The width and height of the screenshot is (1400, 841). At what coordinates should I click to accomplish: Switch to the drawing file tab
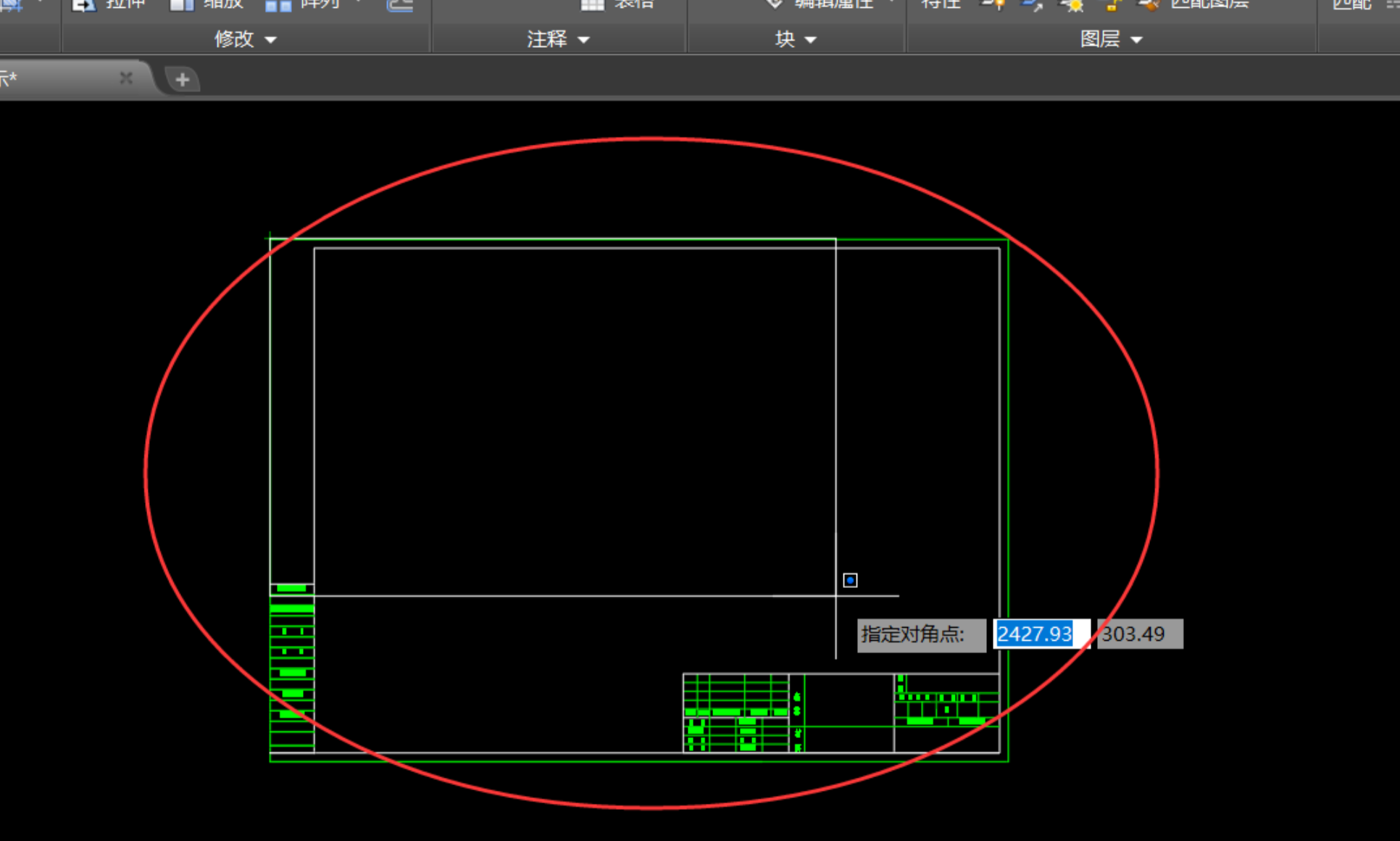click(x=58, y=78)
